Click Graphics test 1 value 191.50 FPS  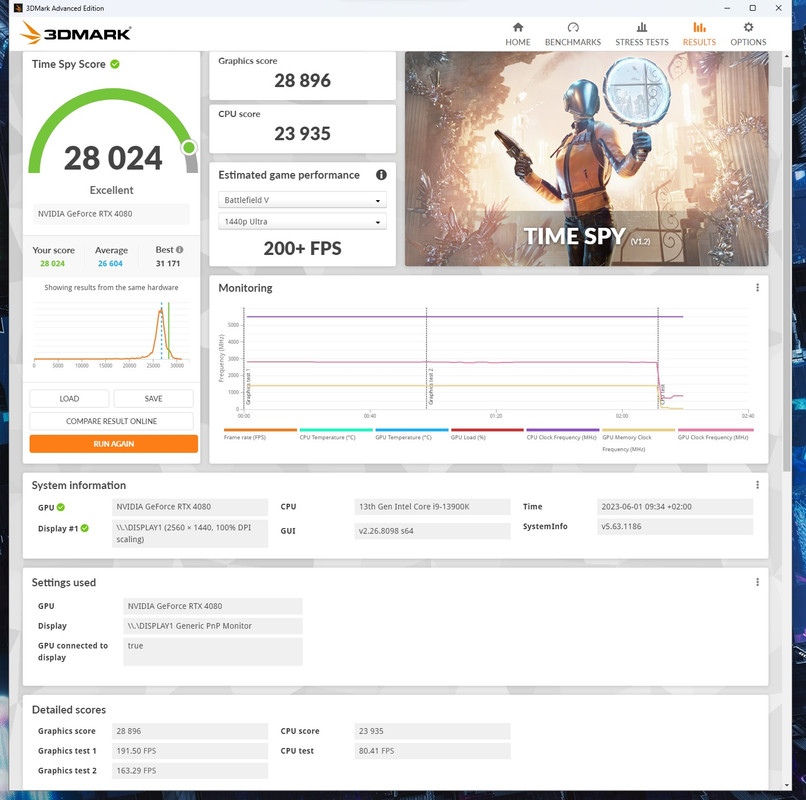(190, 751)
